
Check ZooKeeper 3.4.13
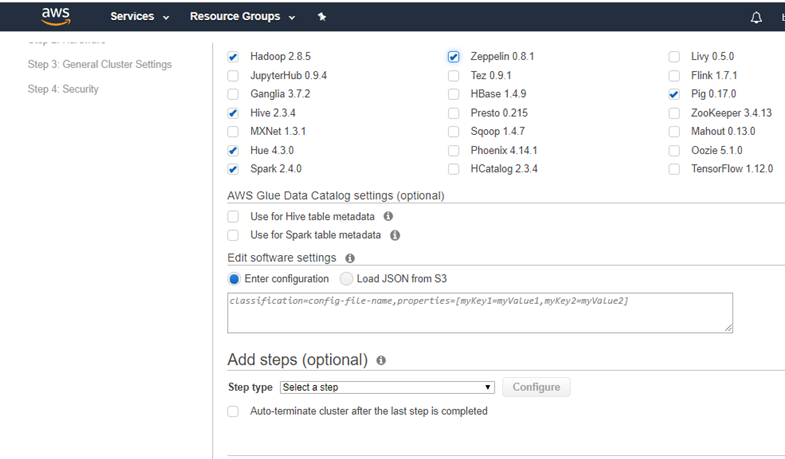click(674, 113)
